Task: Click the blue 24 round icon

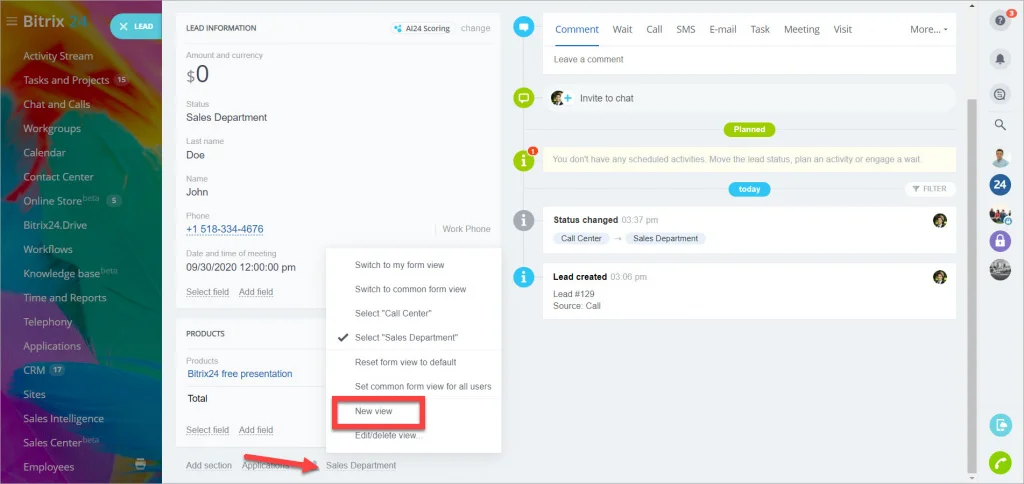Action: point(1000,186)
